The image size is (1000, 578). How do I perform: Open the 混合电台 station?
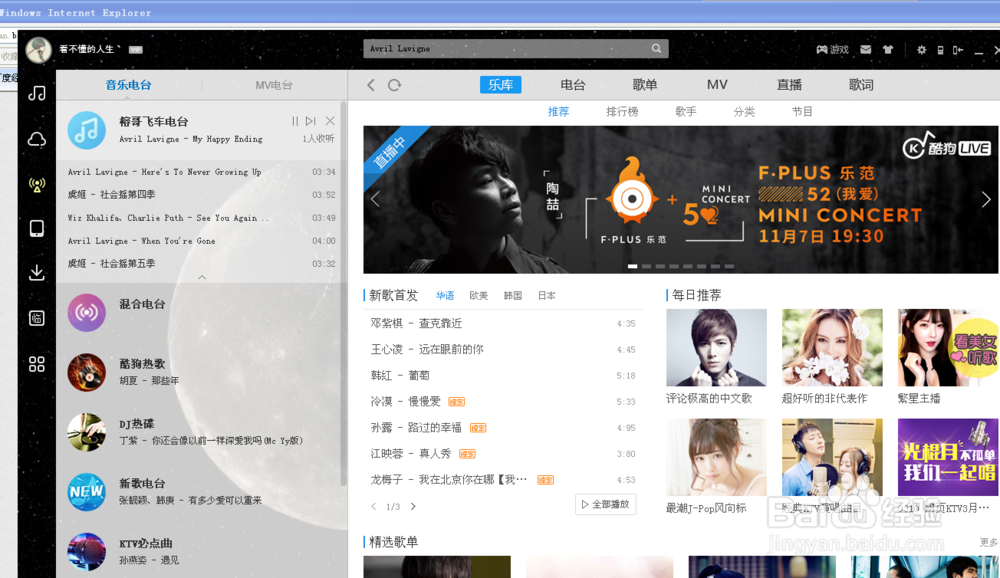(x=201, y=313)
